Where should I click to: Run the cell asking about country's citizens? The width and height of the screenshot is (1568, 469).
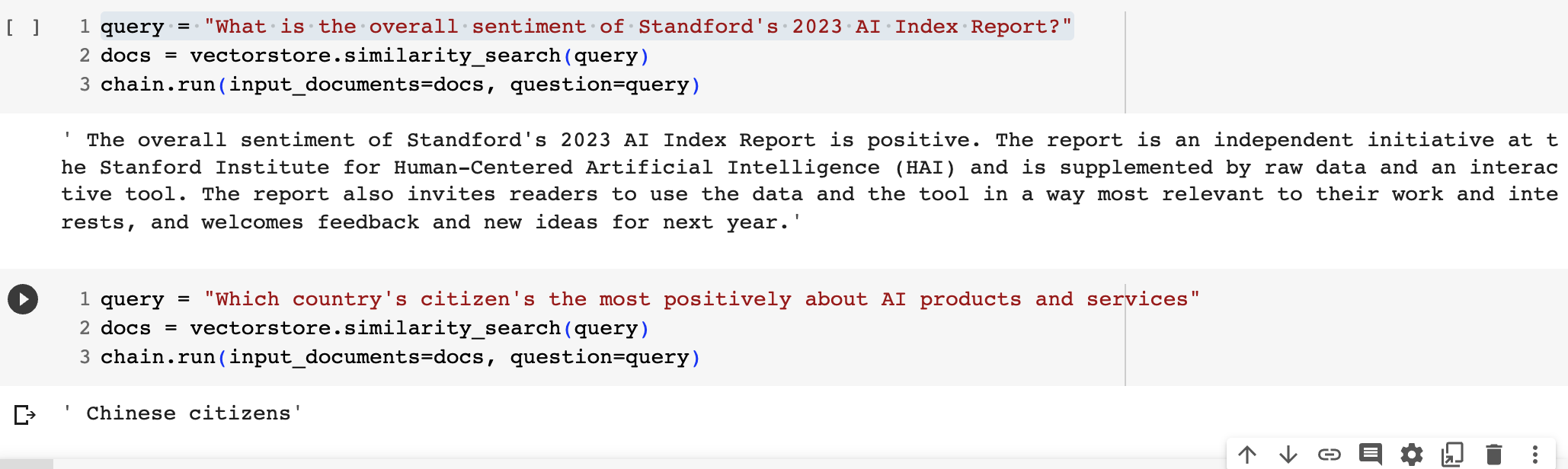[23, 299]
